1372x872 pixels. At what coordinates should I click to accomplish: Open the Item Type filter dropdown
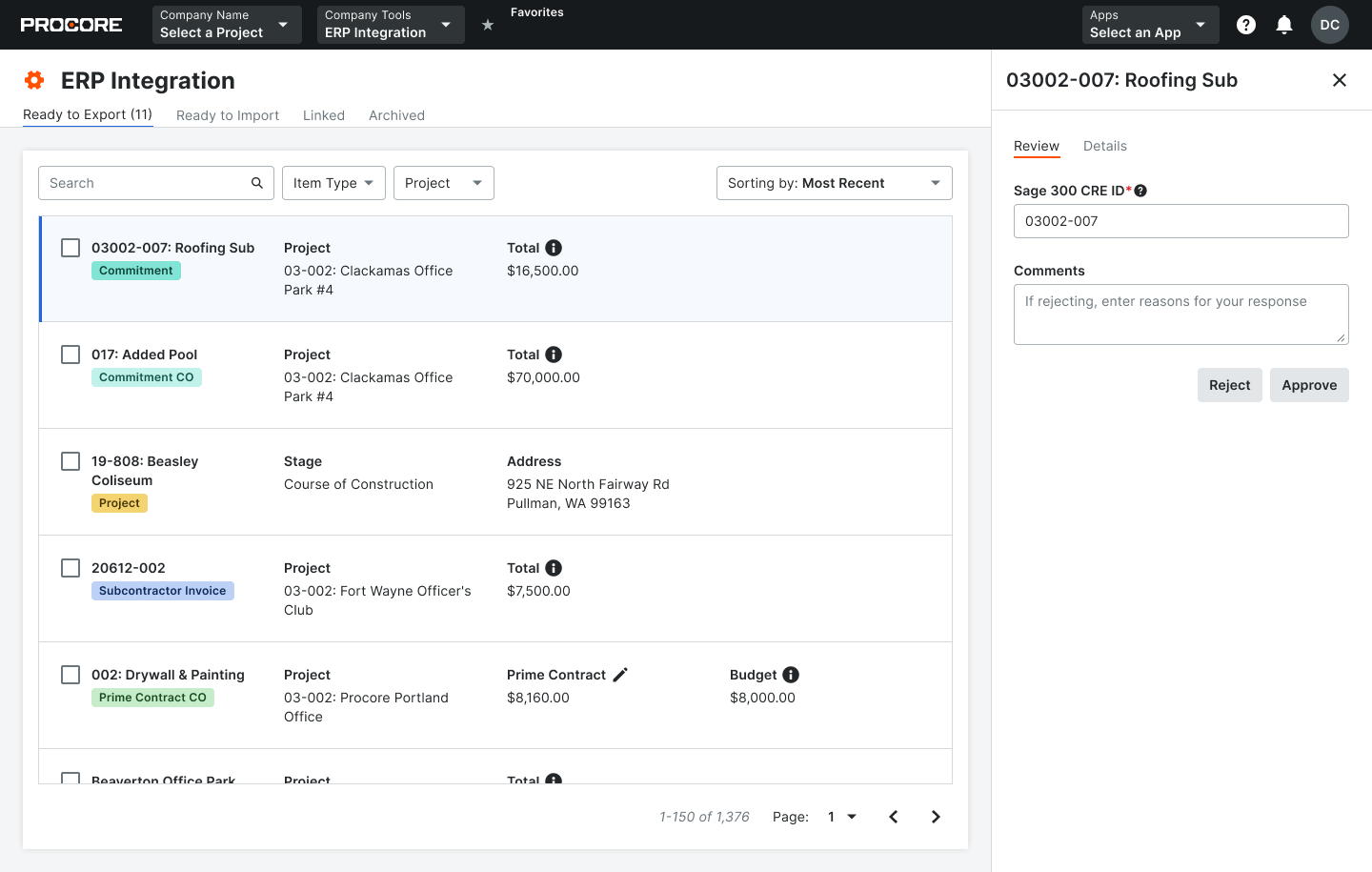[x=333, y=183]
